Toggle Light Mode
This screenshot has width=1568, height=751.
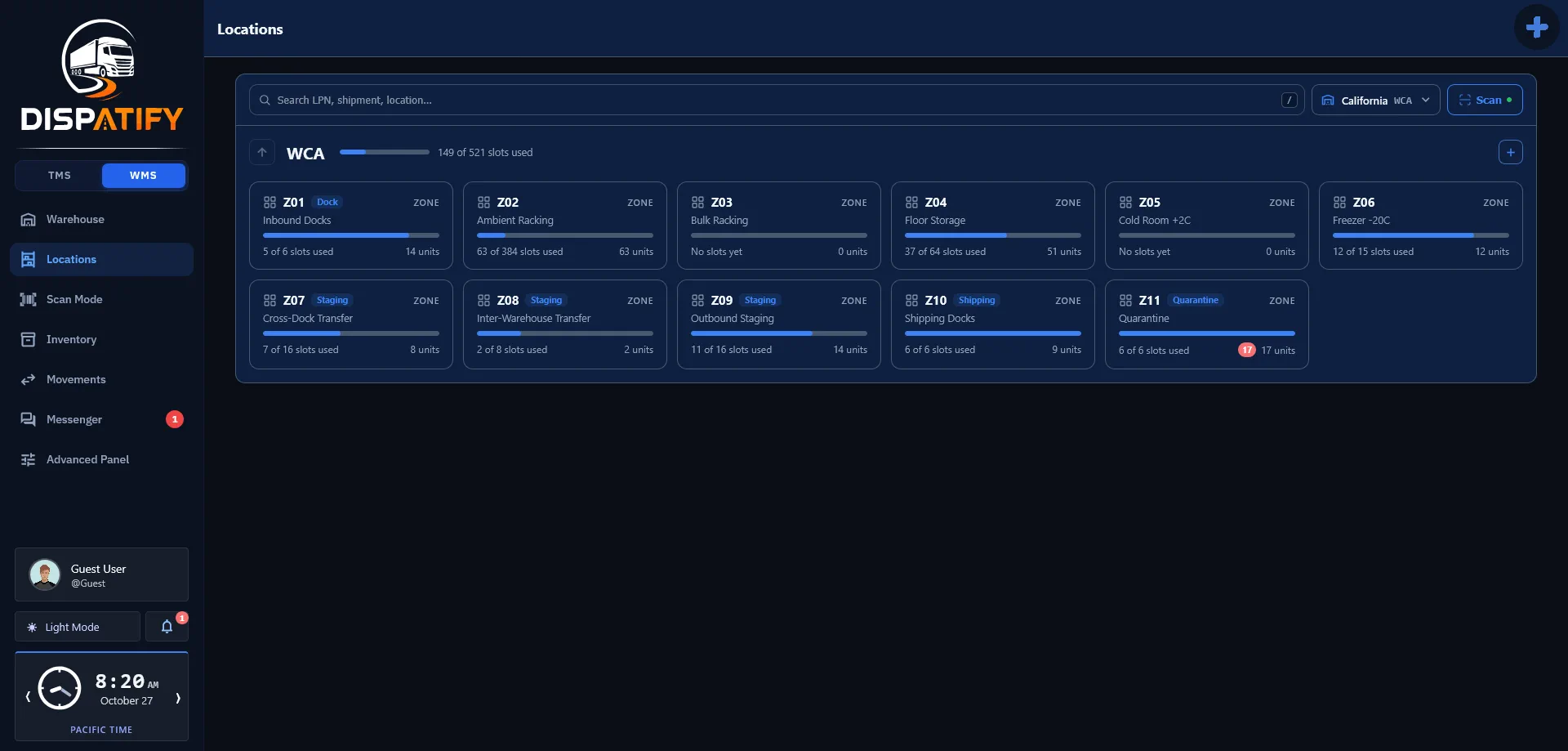point(78,627)
